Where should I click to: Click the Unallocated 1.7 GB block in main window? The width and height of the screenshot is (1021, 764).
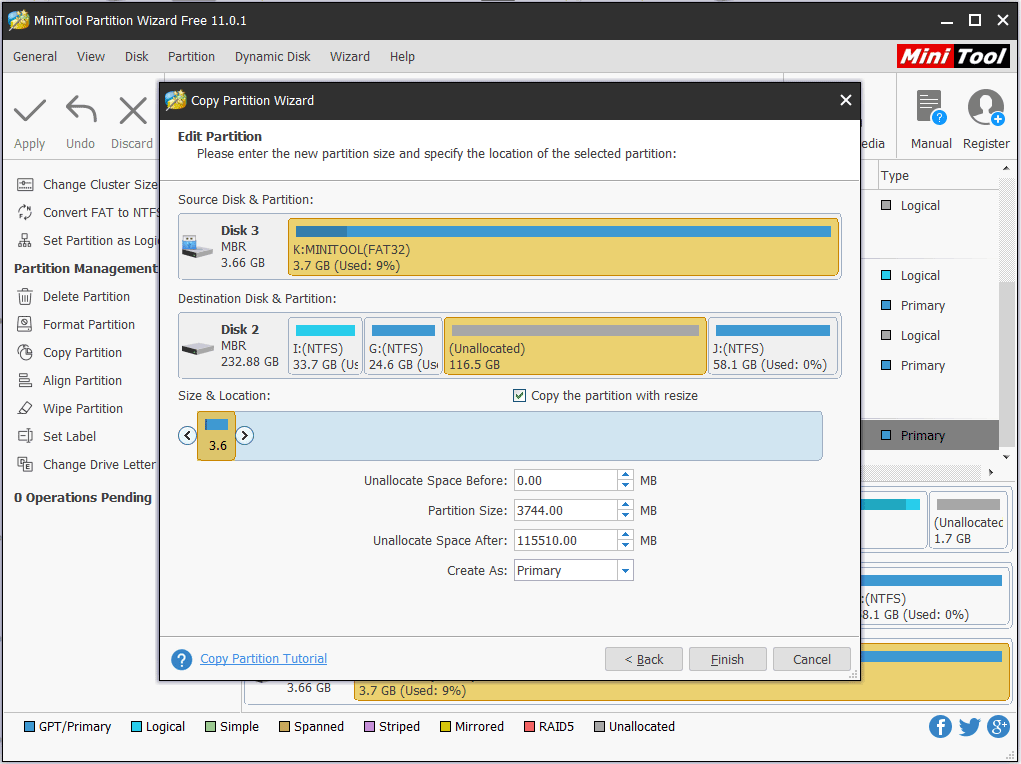[x=968, y=520]
